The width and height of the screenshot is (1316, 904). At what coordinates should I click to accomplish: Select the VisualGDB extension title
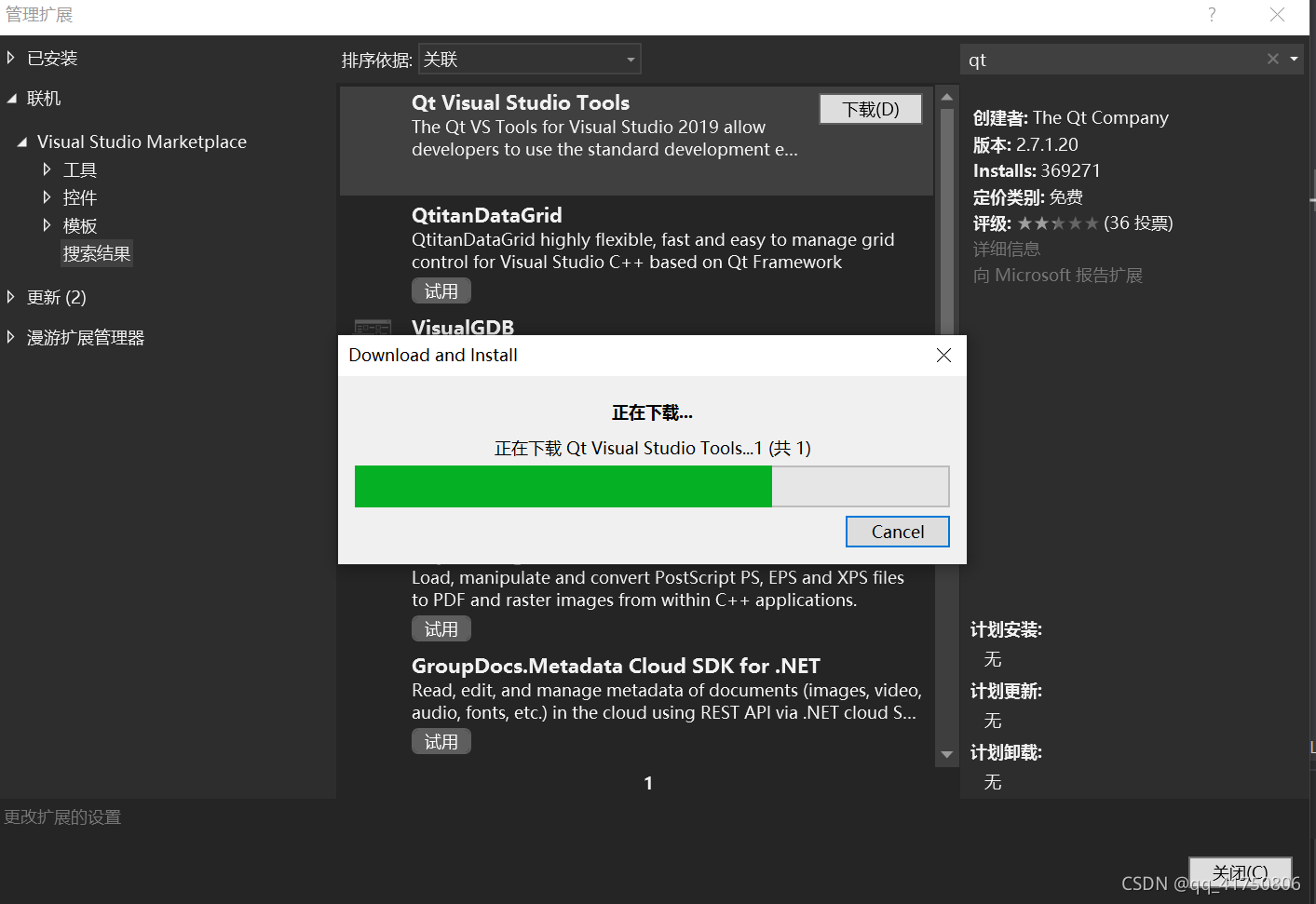(463, 327)
